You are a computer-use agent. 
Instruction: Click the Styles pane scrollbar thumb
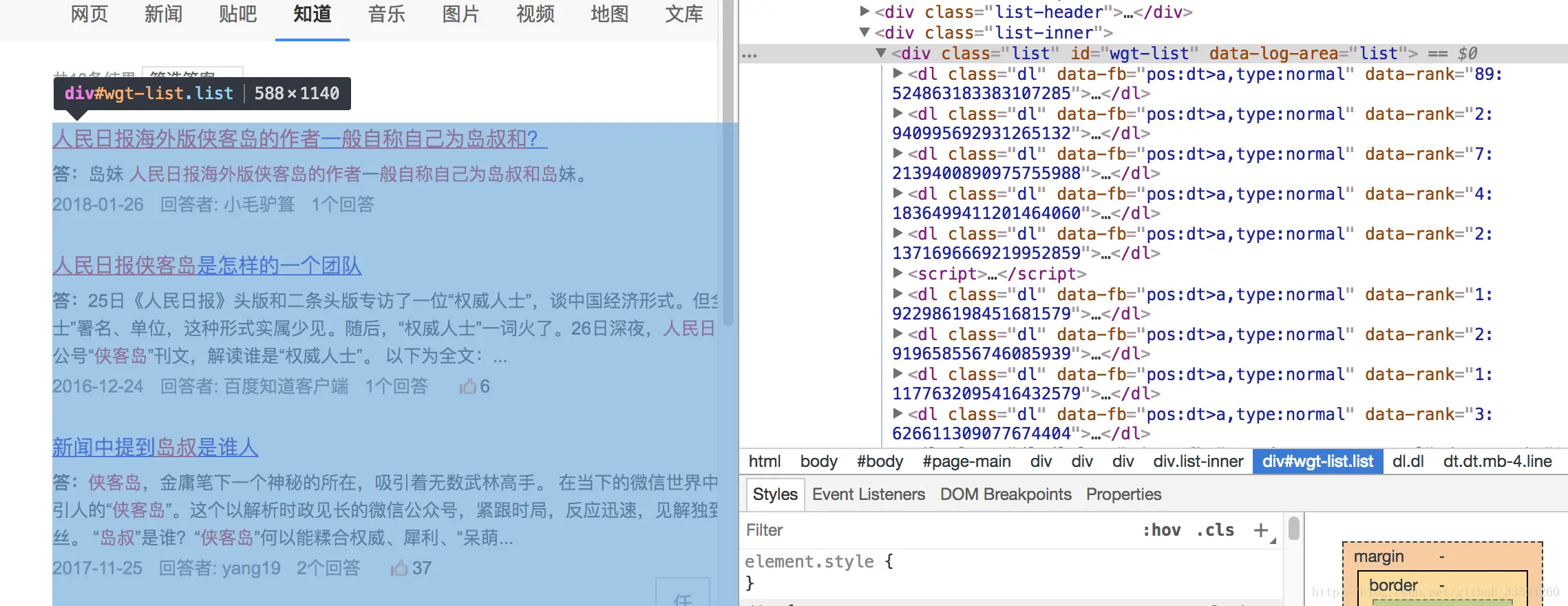1294,528
